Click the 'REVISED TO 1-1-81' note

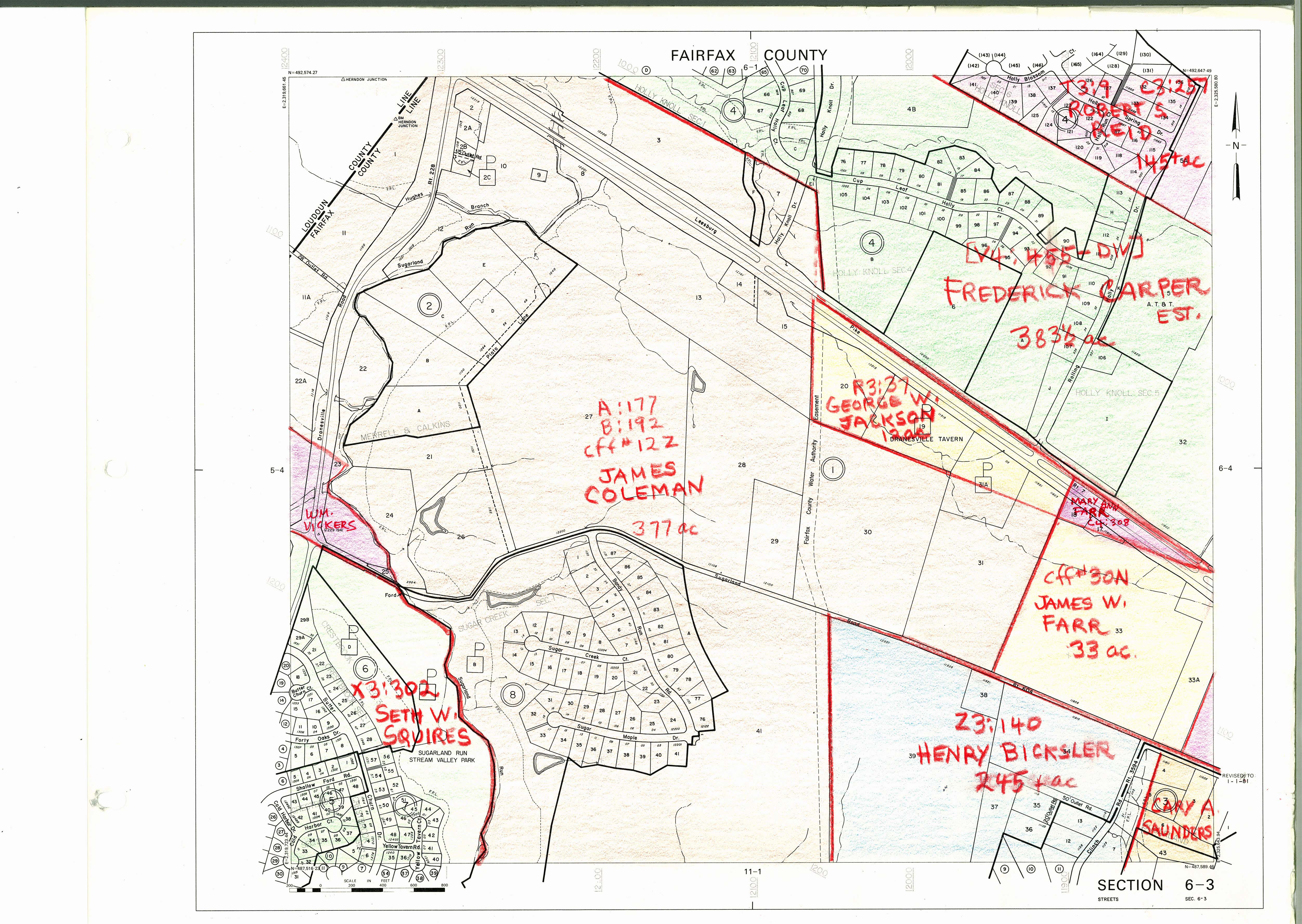(1238, 778)
